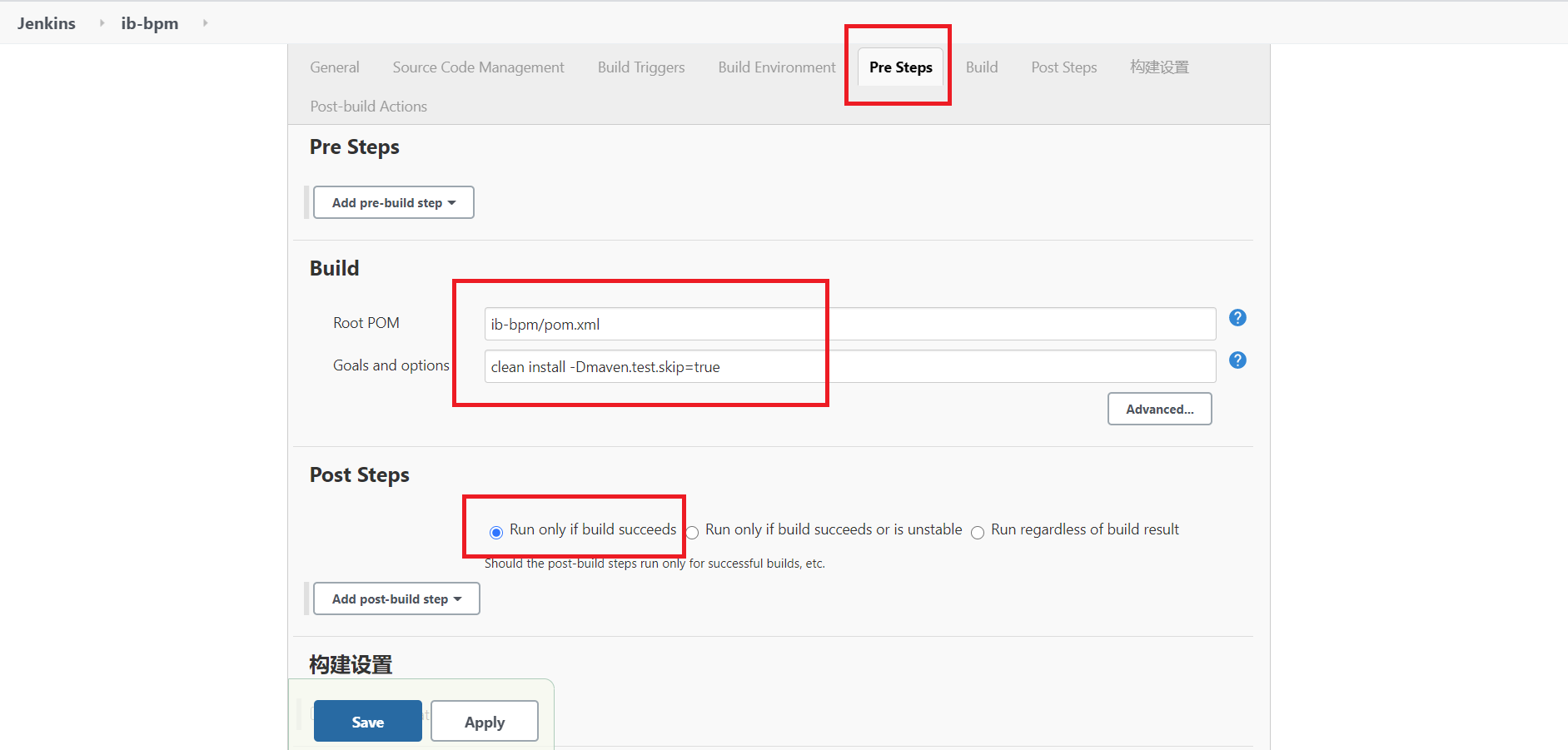This screenshot has height=750, width=1568.
Task: Switch to the General tab
Action: click(335, 67)
